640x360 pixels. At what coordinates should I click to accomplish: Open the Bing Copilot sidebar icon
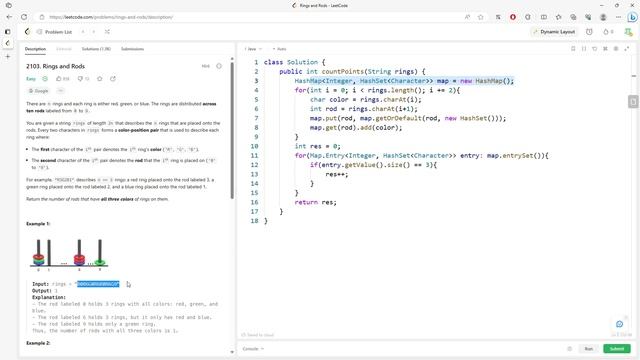632,17
